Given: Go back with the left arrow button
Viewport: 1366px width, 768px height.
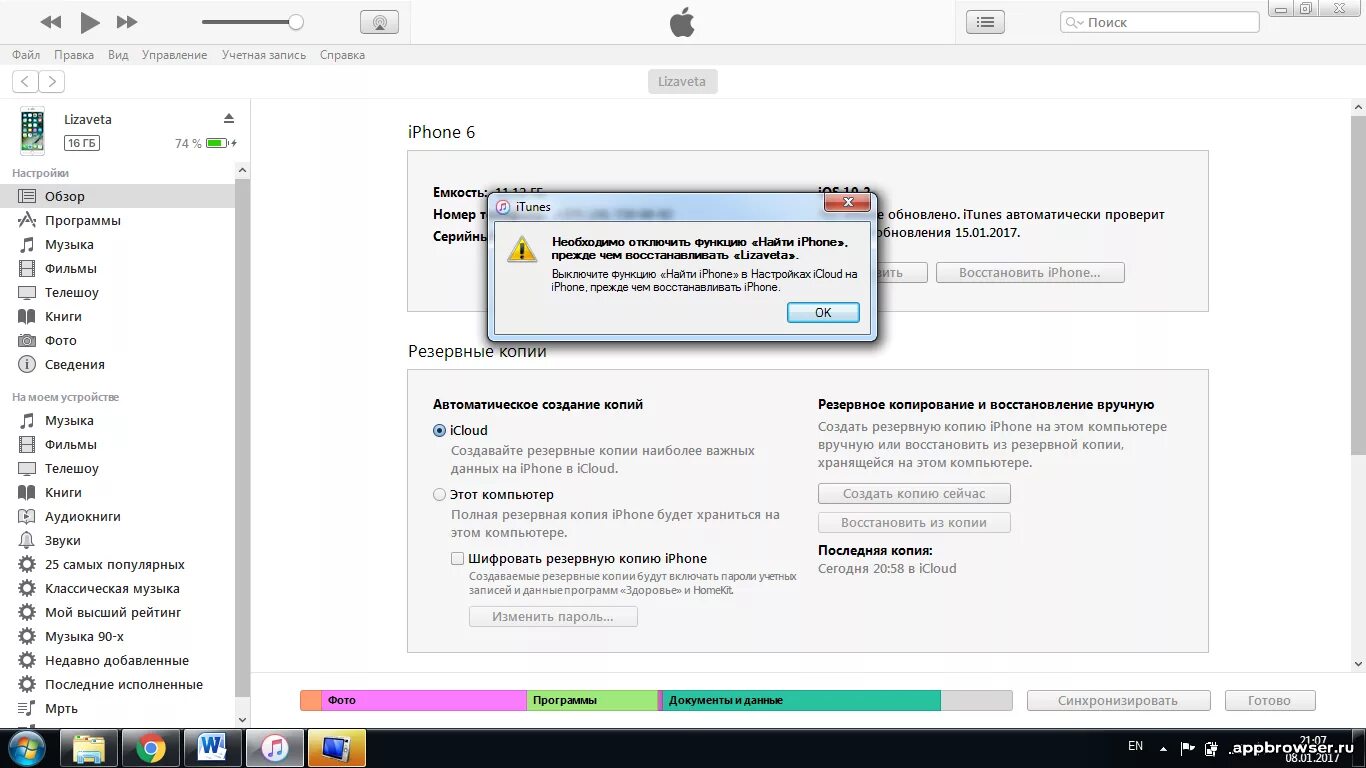Looking at the screenshot, I should point(25,82).
